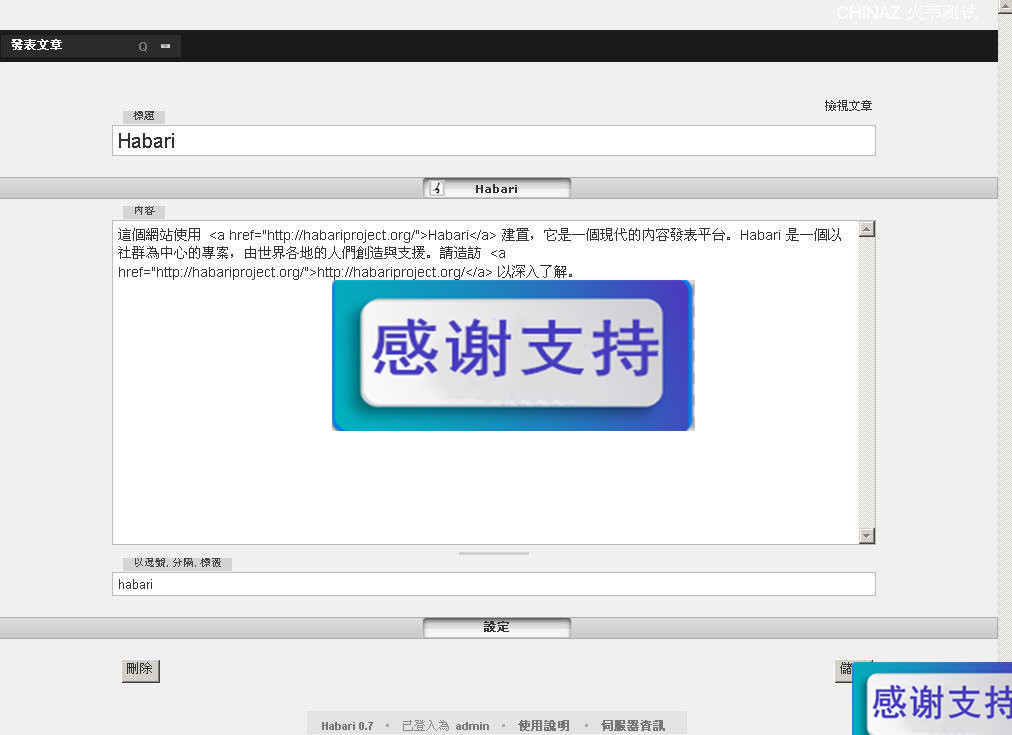Expand the 設定 settings tab

point(496,627)
